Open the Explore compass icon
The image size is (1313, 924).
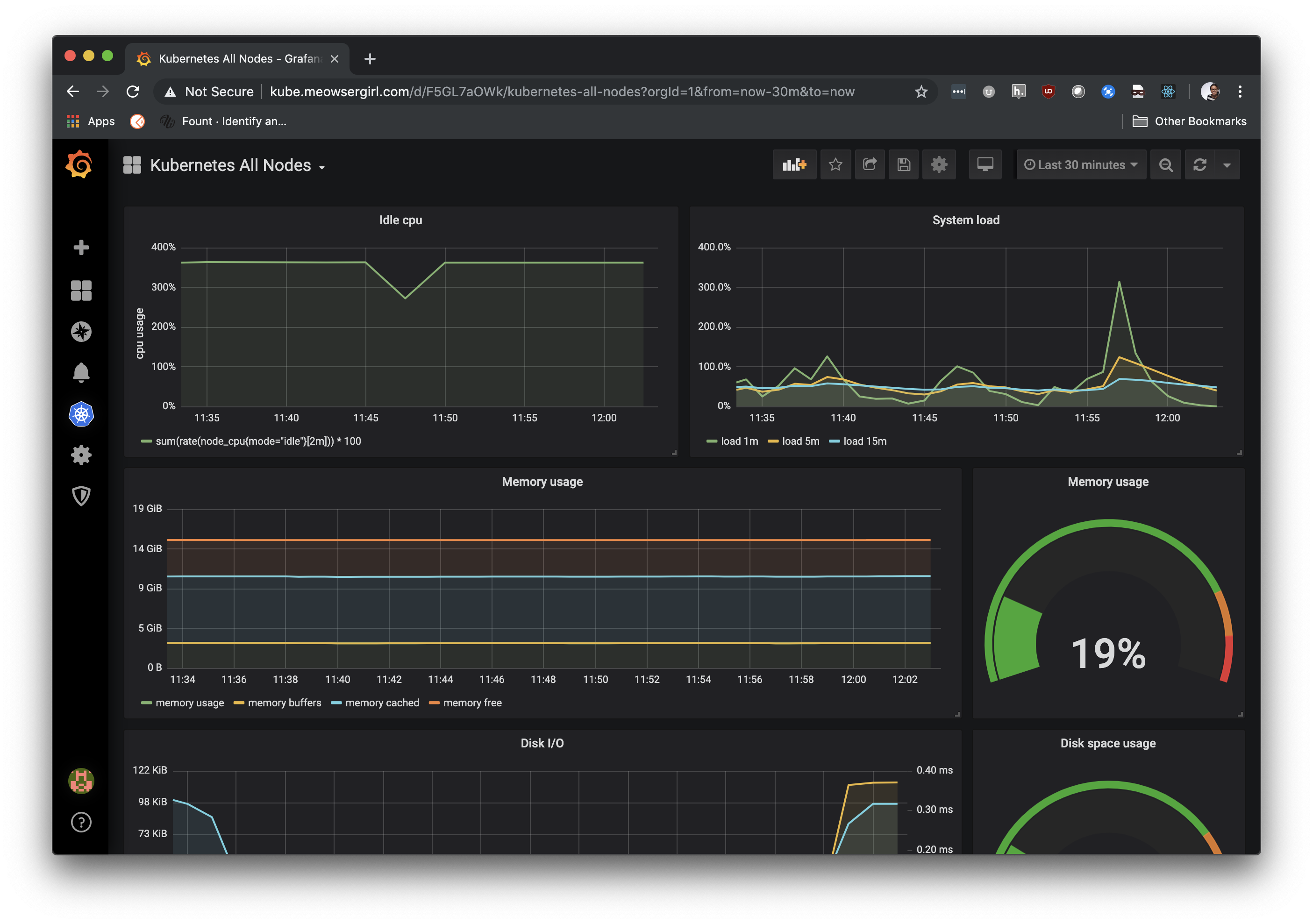click(81, 332)
